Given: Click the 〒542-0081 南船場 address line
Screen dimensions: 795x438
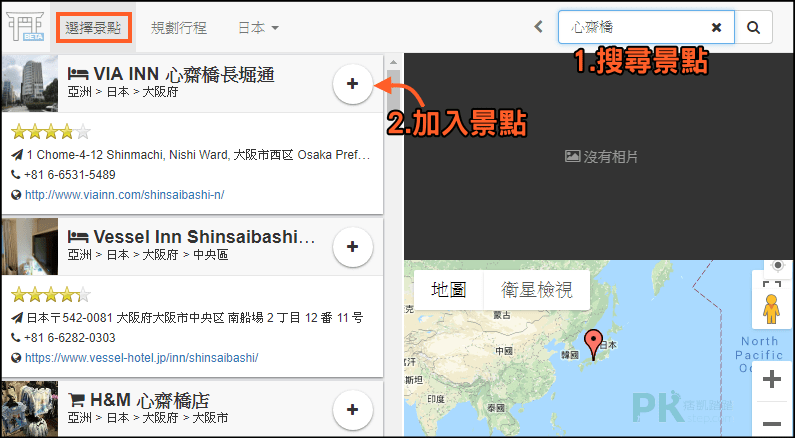Looking at the screenshot, I should click(x=195, y=318).
